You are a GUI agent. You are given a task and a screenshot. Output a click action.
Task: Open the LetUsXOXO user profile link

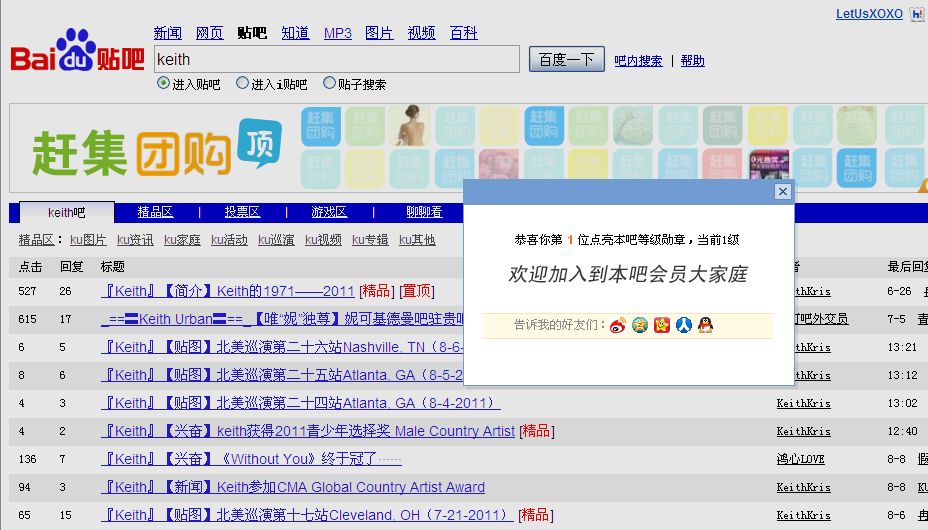coord(869,14)
